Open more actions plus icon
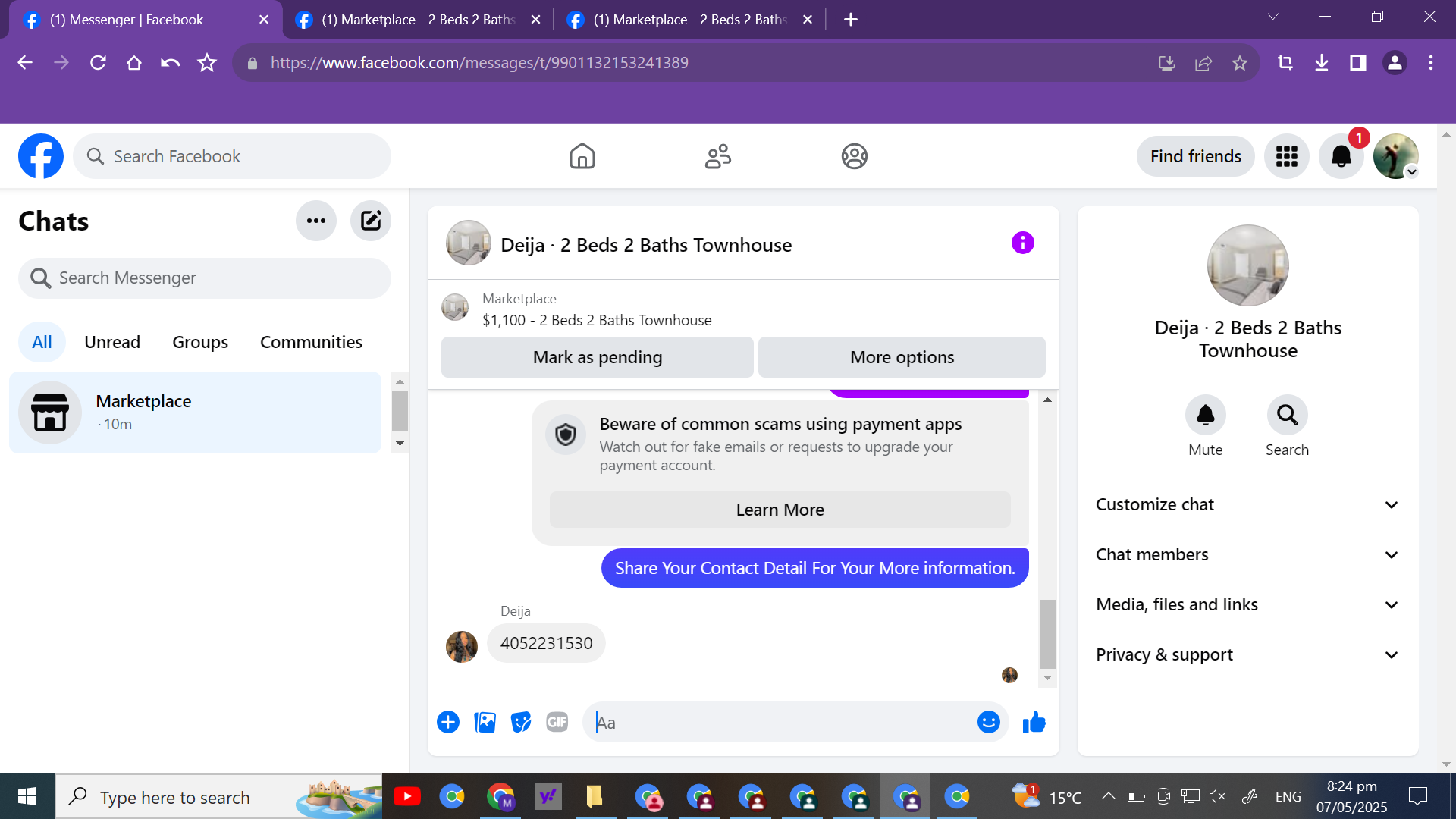Screen dimensions: 1456x819 pos(448,722)
